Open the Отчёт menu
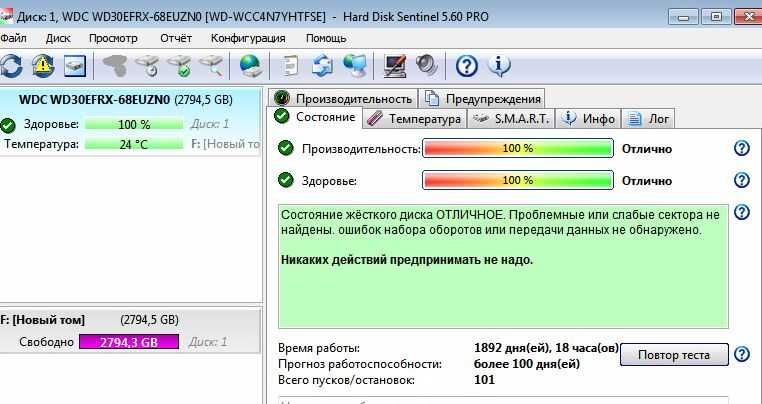This screenshot has width=762, height=404. [176, 38]
